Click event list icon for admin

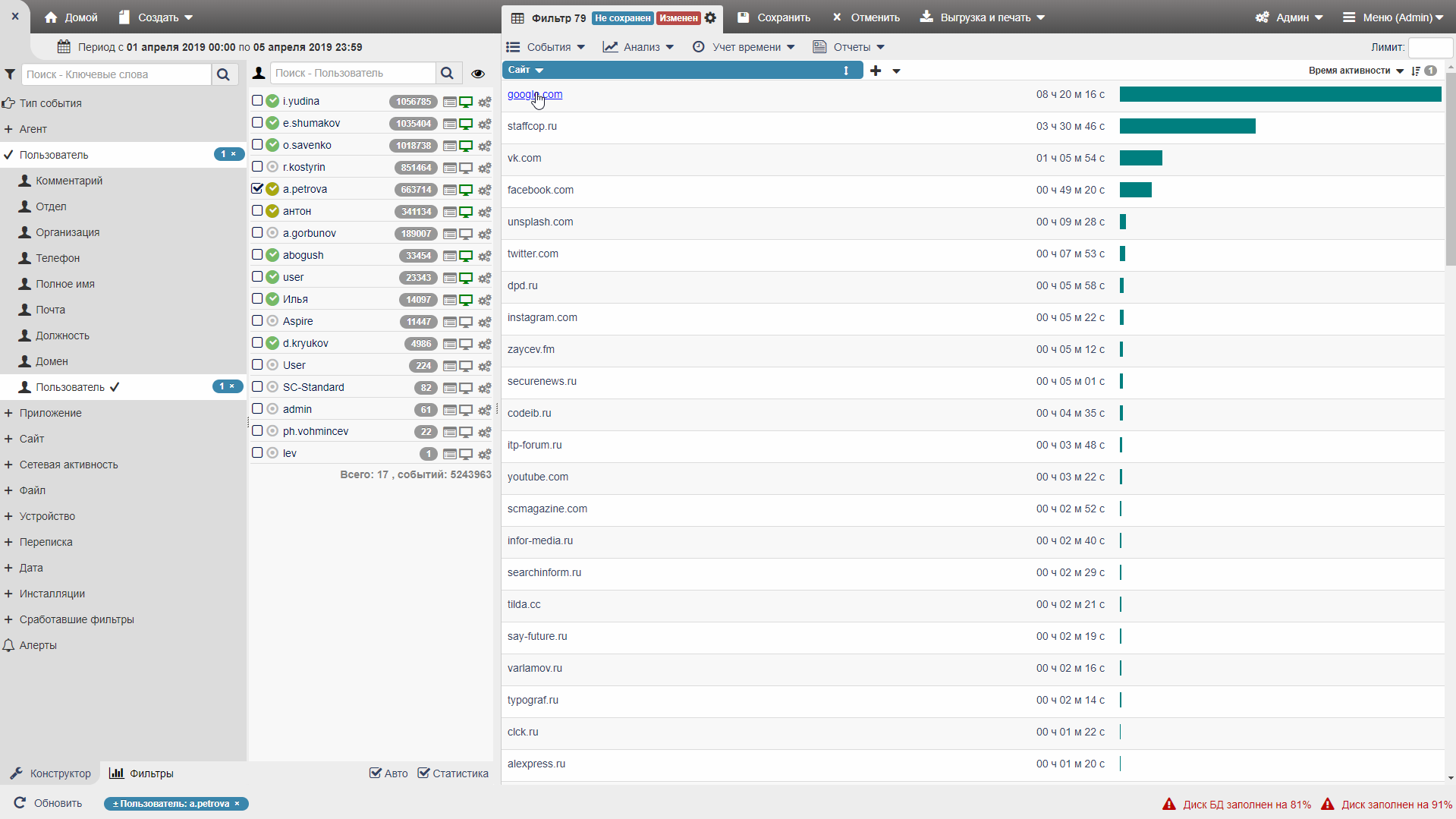[x=450, y=410]
